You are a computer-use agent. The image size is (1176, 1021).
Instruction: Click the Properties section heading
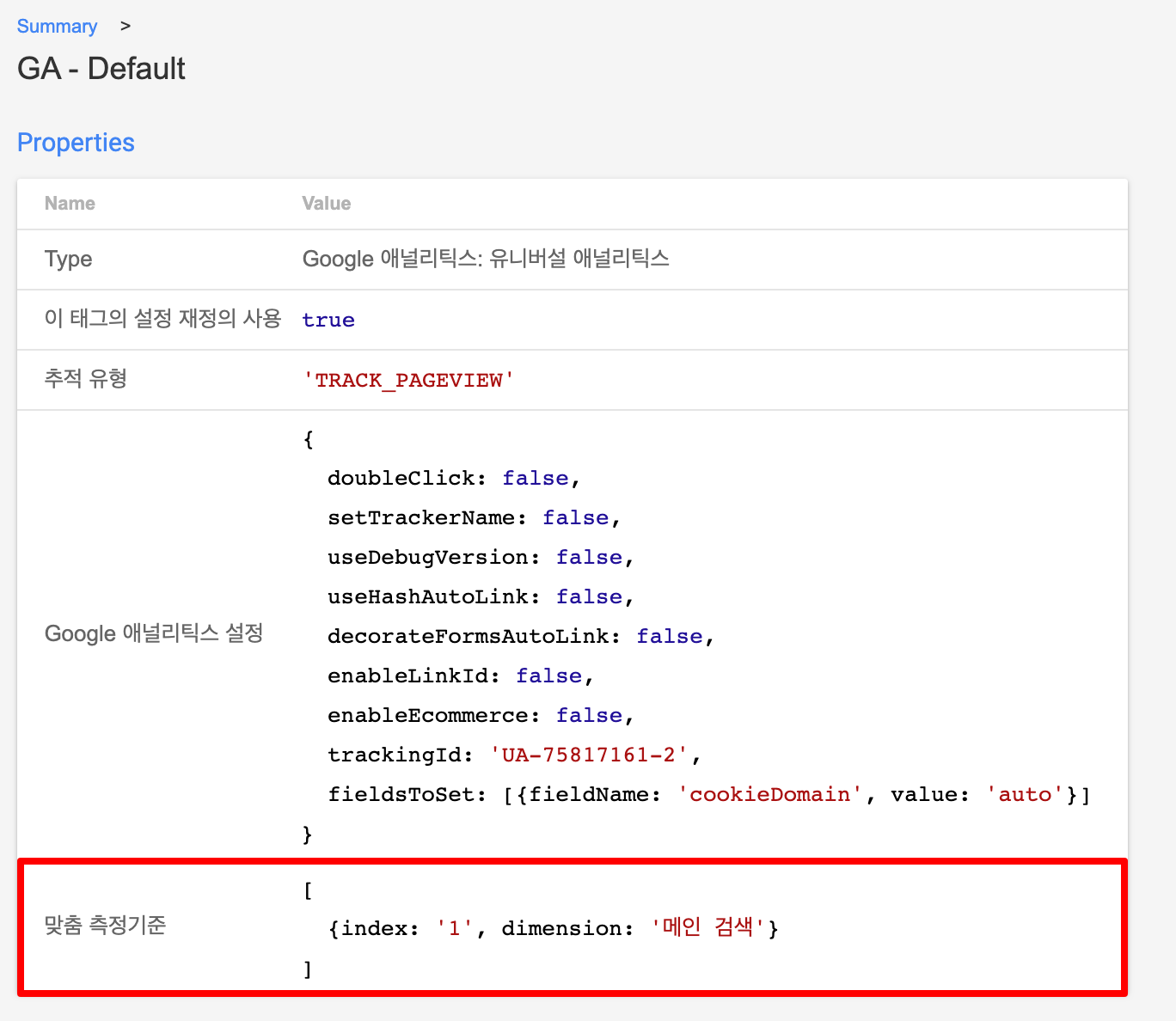tap(76, 143)
